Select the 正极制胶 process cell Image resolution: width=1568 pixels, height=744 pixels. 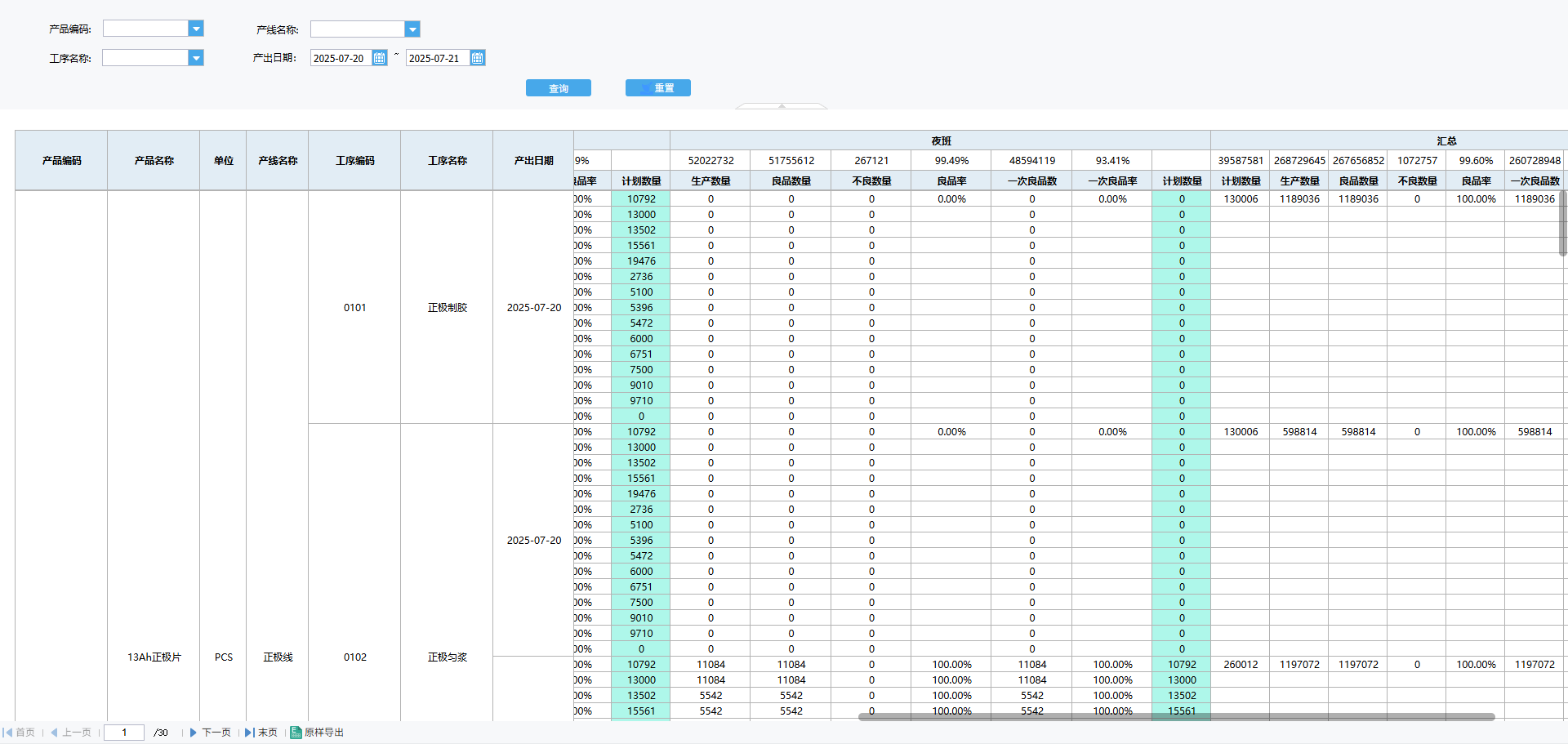pyautogui.click(x=447, y=308)
